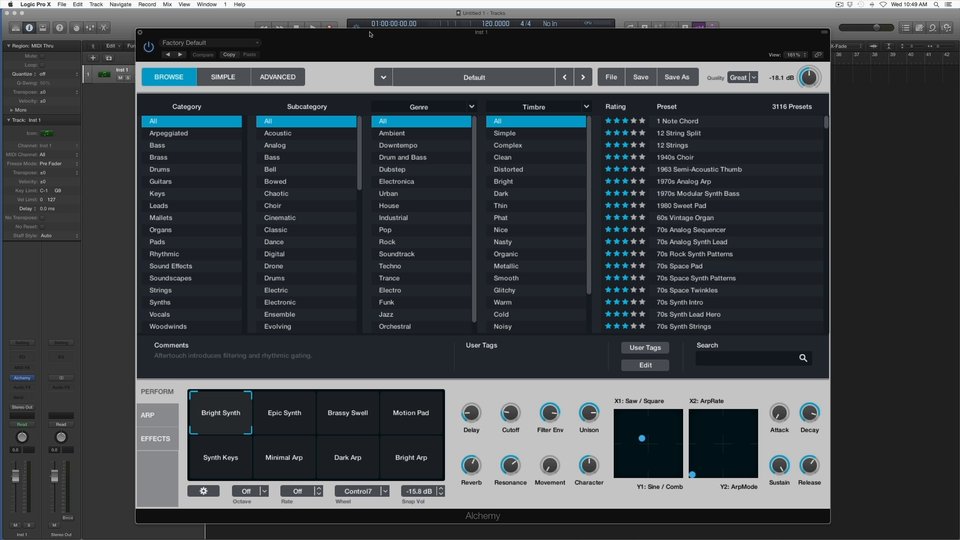Toggle the Inspector info icon
The image size is (960, 540).
(x=29, y=28)
